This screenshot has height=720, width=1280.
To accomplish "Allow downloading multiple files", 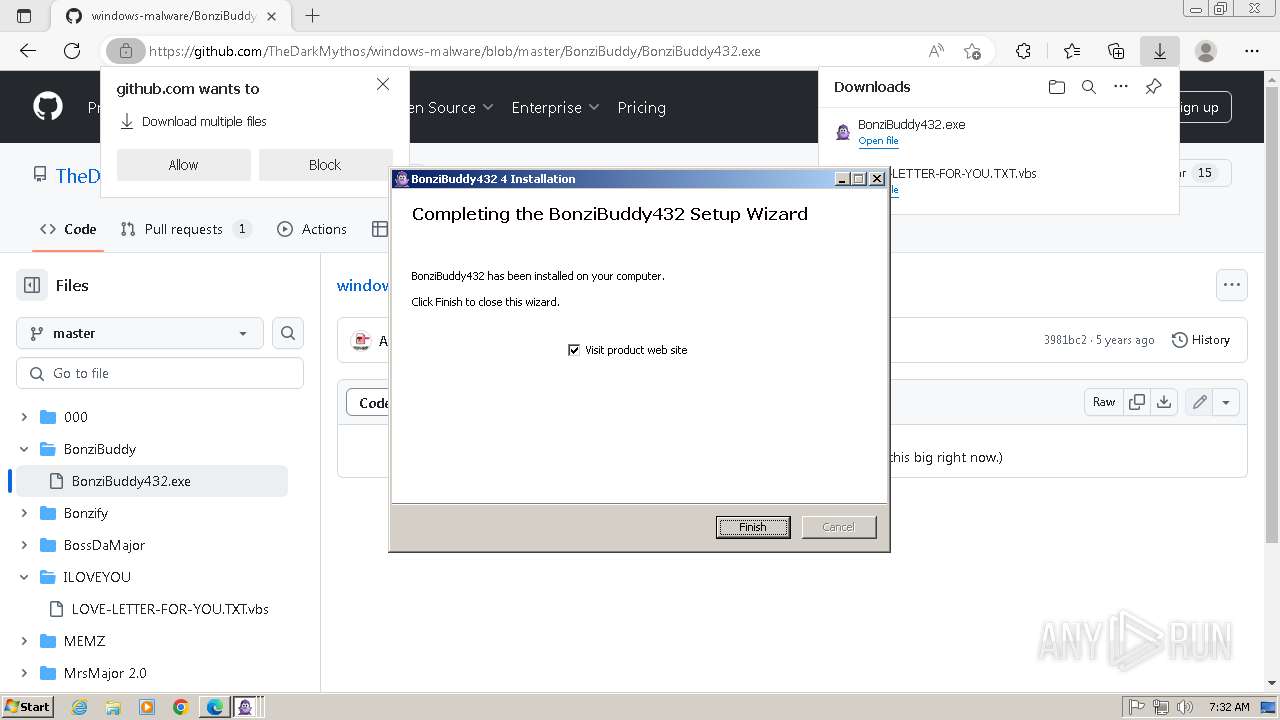I will point(183,165).
